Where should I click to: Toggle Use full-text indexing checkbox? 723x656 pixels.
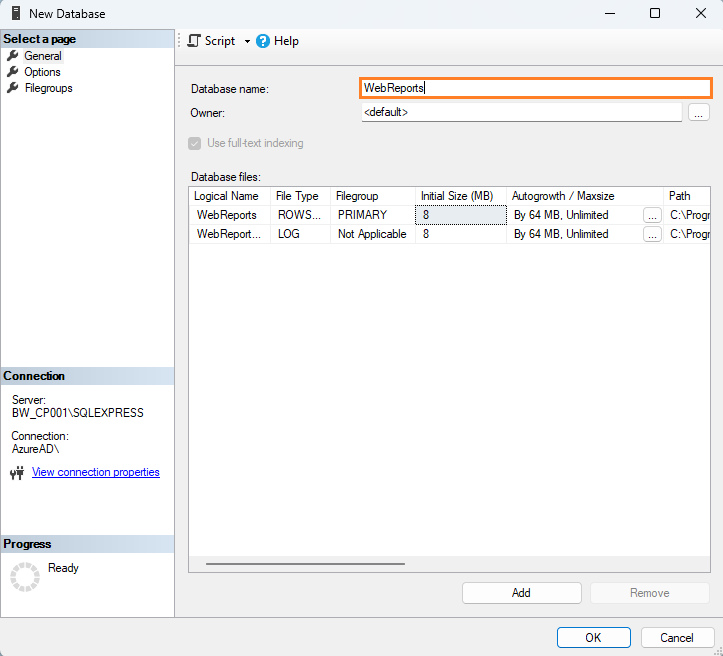coord(195,143)
